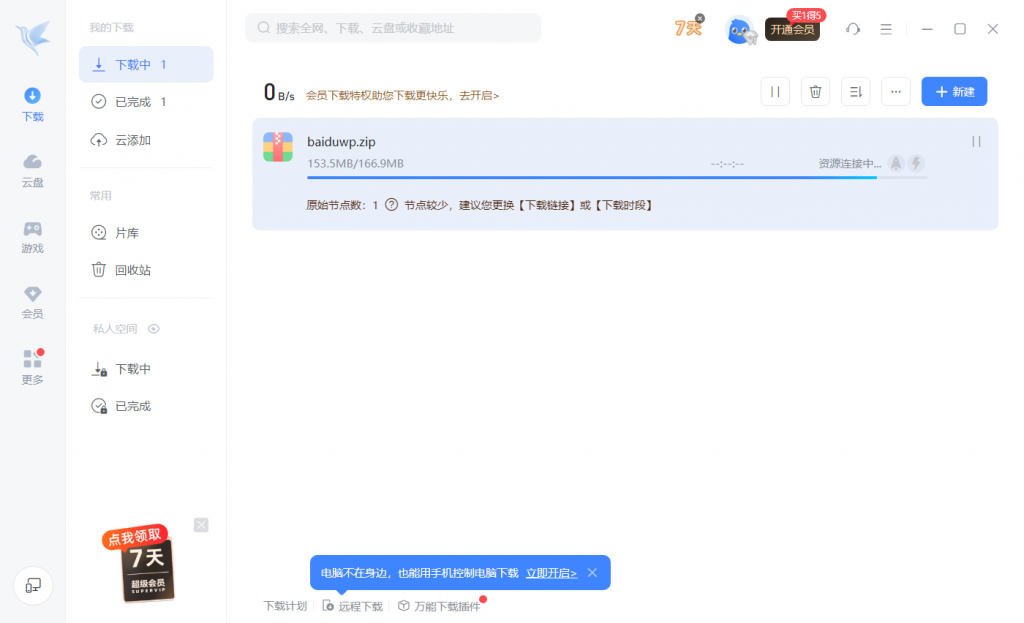Click the Xunlei bird logo
Image resolution: width=1024 pixels, height=623 pixels.
[33, 37]
